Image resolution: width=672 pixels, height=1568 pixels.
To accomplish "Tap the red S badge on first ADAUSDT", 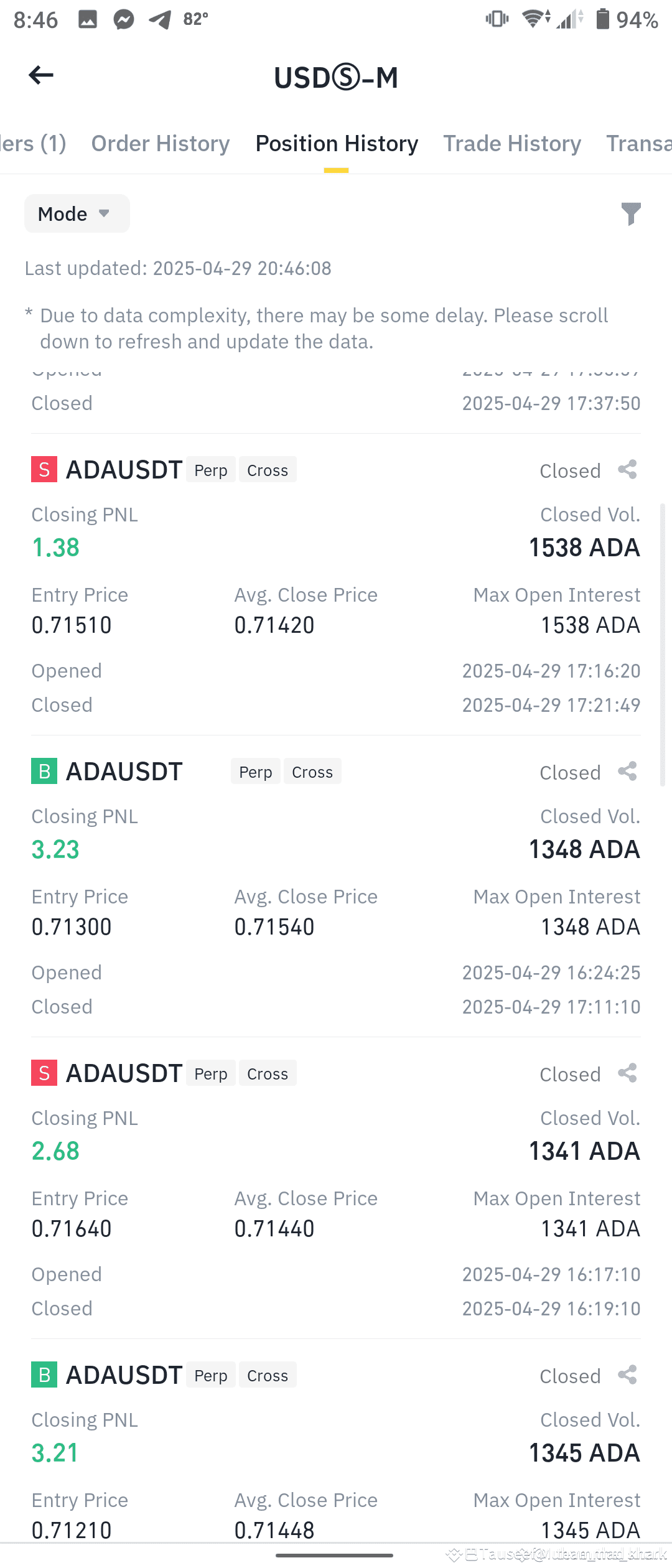I will click(44, 469).
